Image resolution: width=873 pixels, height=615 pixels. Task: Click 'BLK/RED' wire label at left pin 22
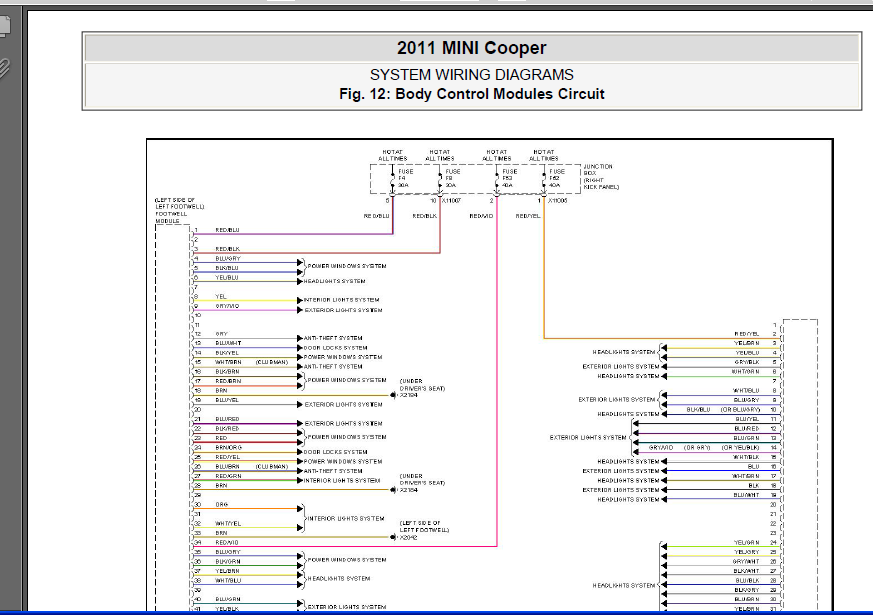click(227, 429)
